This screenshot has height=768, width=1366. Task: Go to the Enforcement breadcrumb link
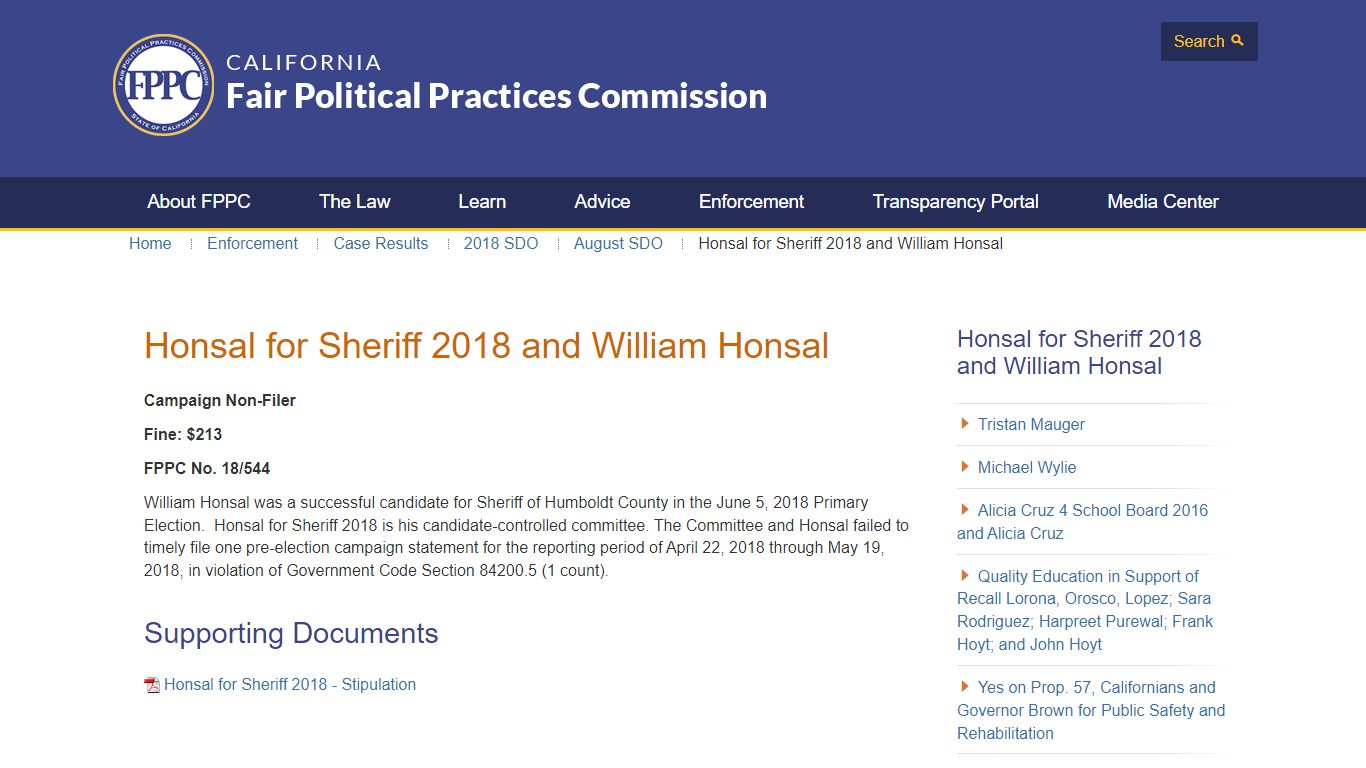(252, 244)
